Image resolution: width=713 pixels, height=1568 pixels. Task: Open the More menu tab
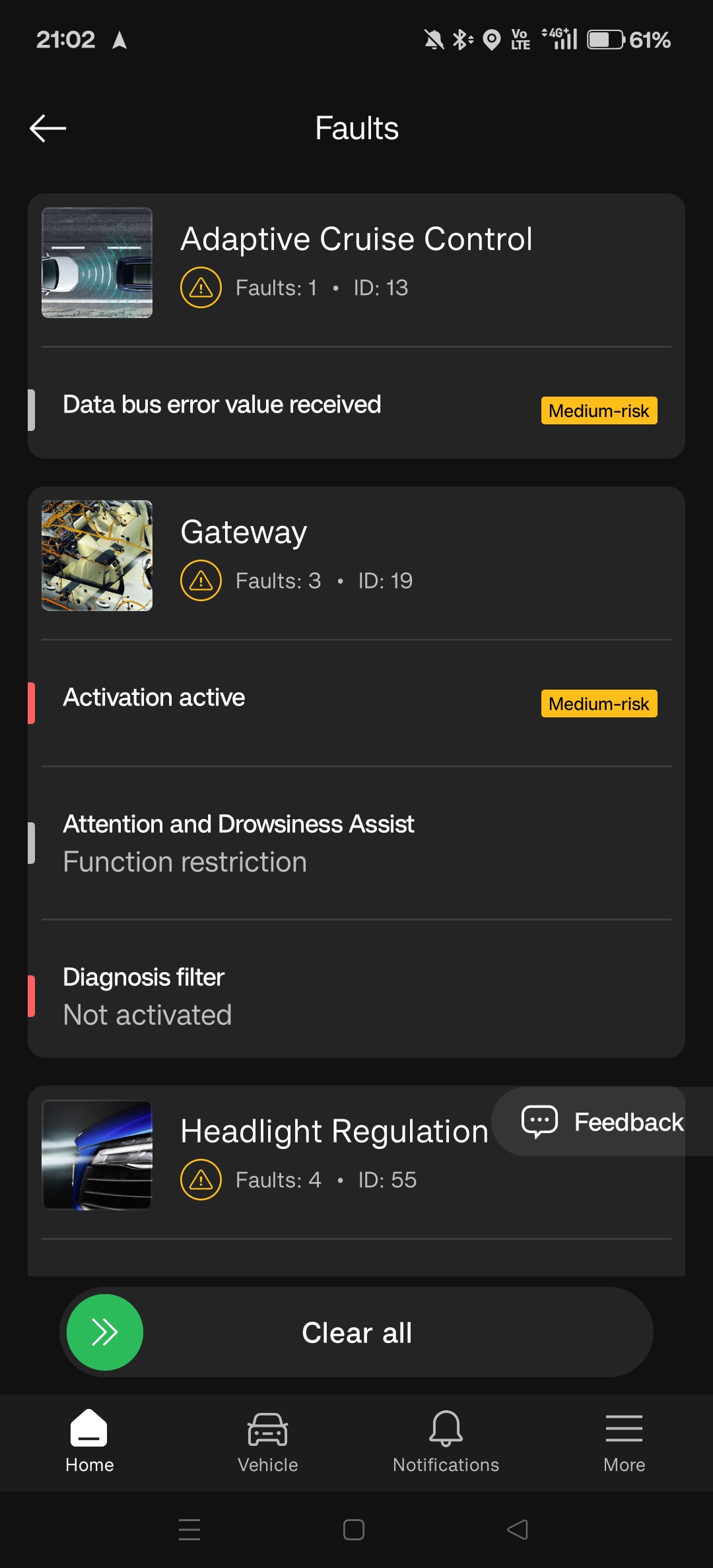[x=624, y=1443]
